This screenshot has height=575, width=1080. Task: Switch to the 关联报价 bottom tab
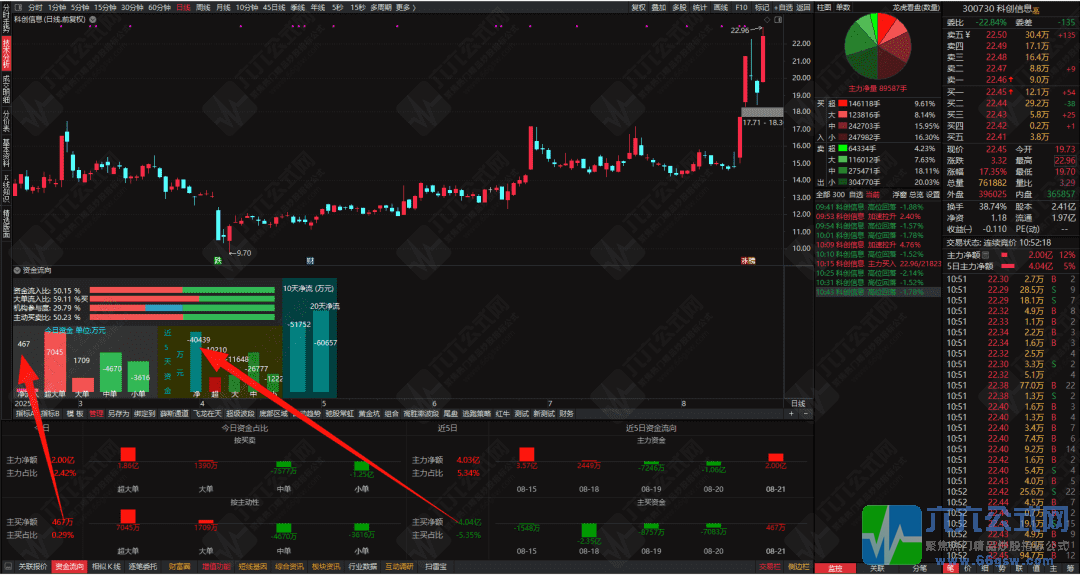(32, 568)
